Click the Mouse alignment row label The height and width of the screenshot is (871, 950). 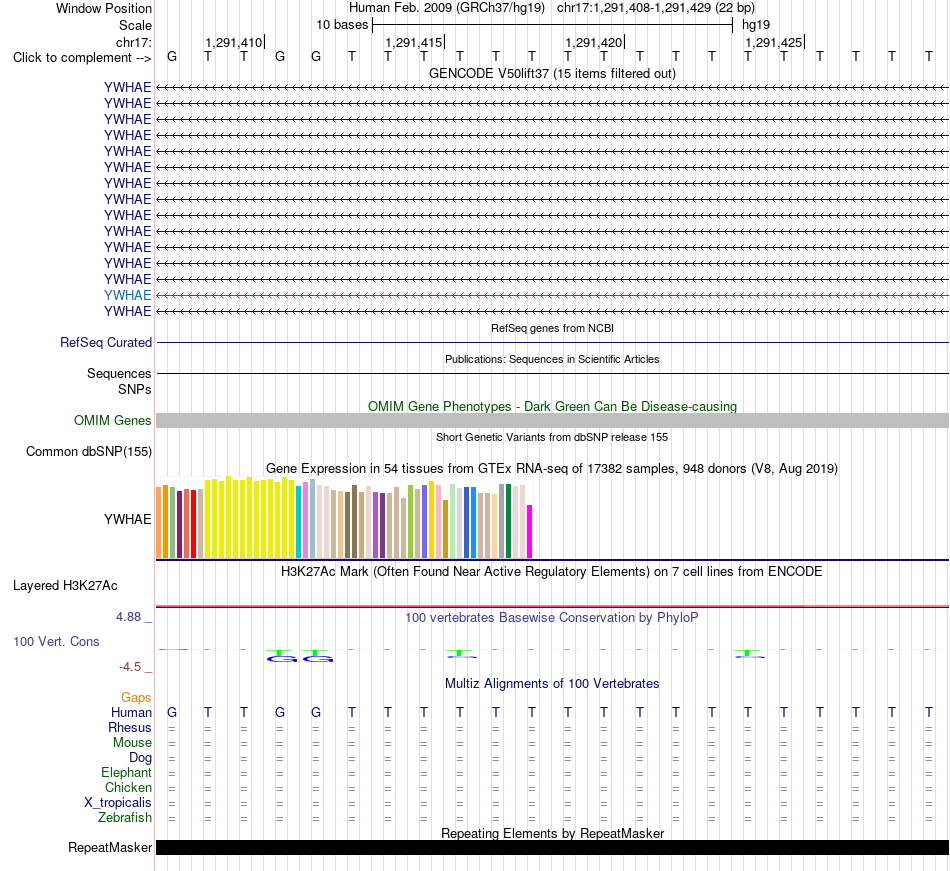point(132,743)
